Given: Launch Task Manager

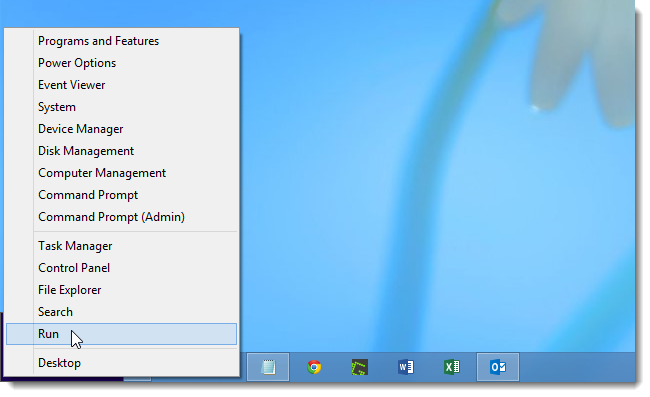Looking at the screenshot, I should pyautogui.click(x=121, y=246).
